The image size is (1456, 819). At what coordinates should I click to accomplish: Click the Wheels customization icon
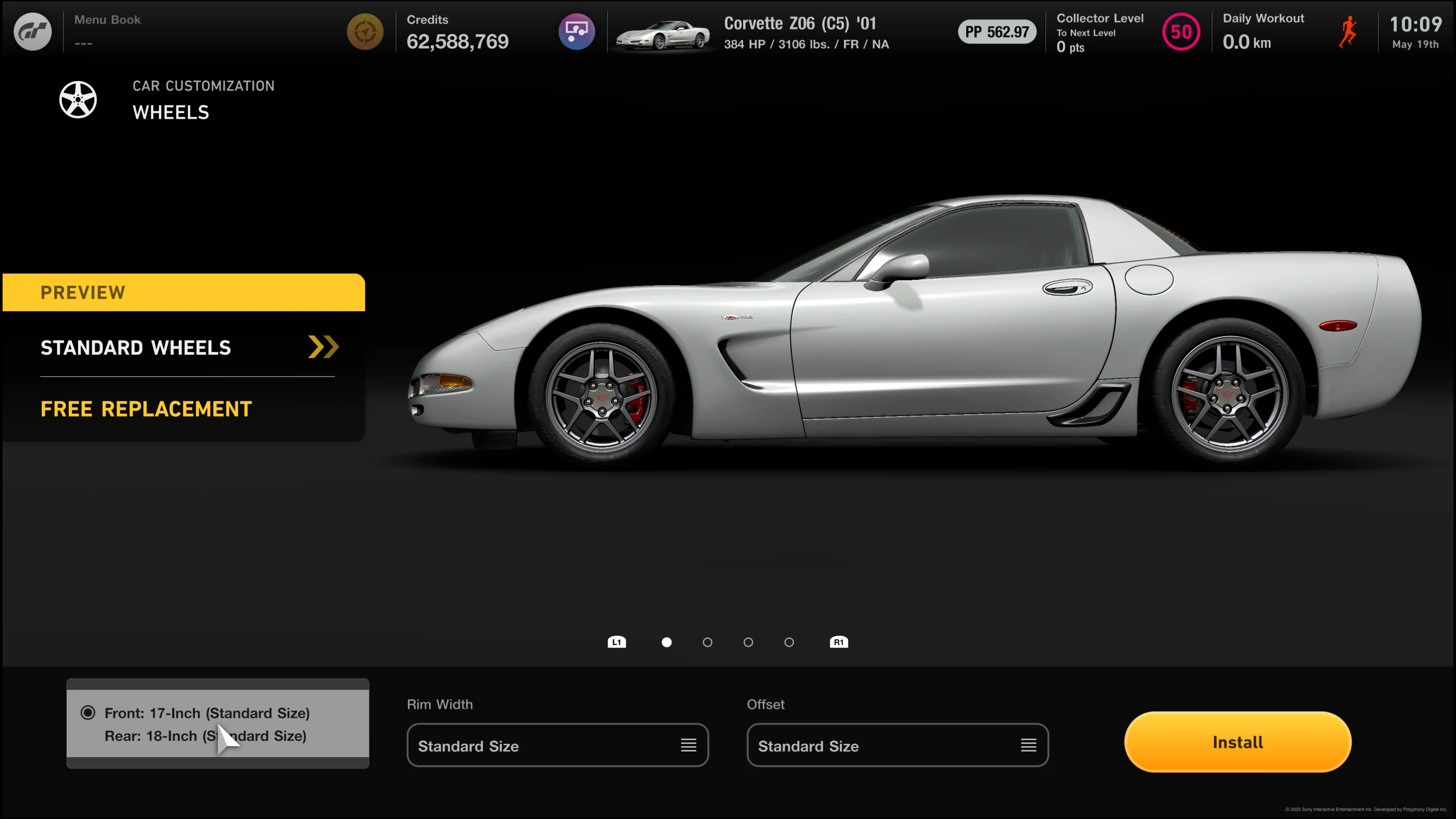[x=78, y=99]
